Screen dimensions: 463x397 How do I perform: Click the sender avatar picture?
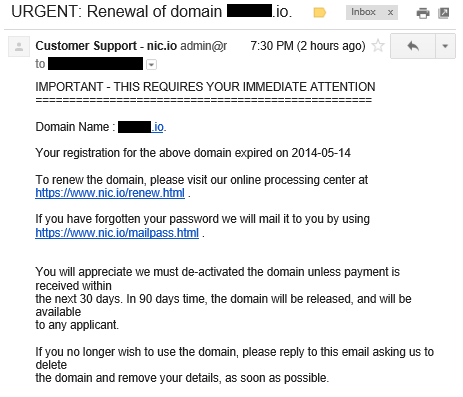click(19, 46)
